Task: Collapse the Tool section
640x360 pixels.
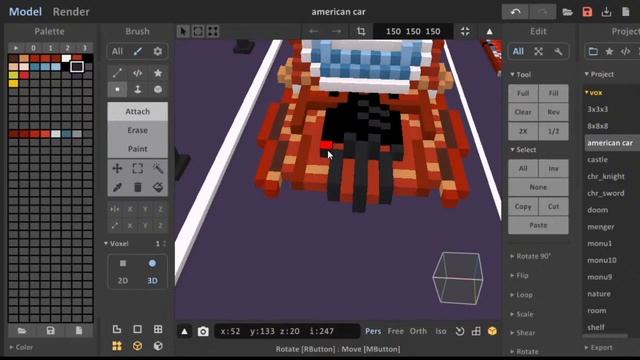Action: pos(521,75)
